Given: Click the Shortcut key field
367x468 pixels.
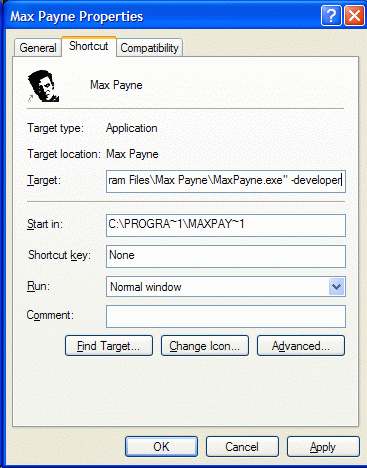Looking at the screenshot, I should click(x=226, y=256).
